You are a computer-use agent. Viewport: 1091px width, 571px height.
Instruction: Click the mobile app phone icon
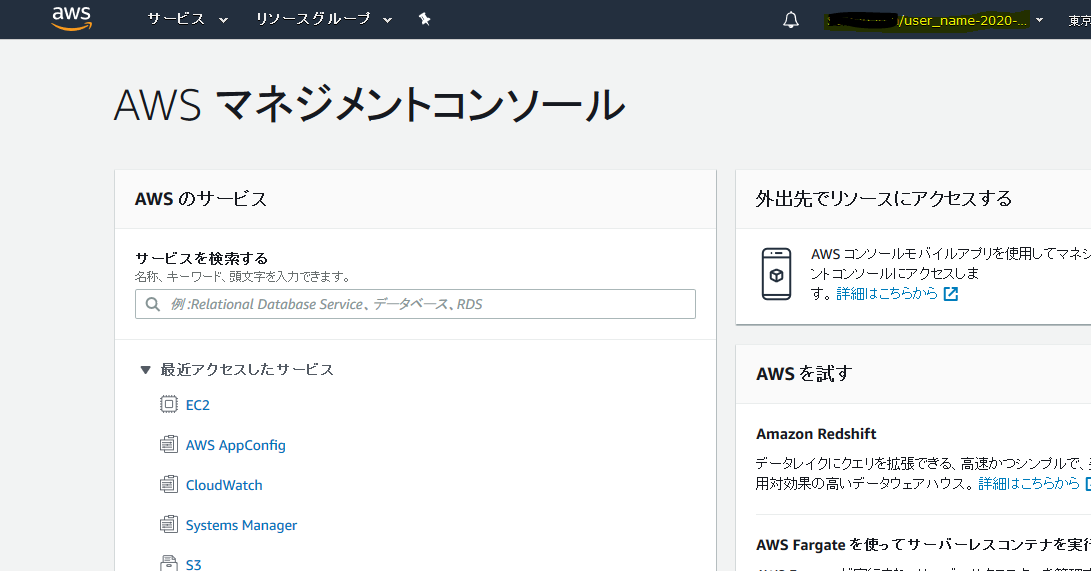777,274
